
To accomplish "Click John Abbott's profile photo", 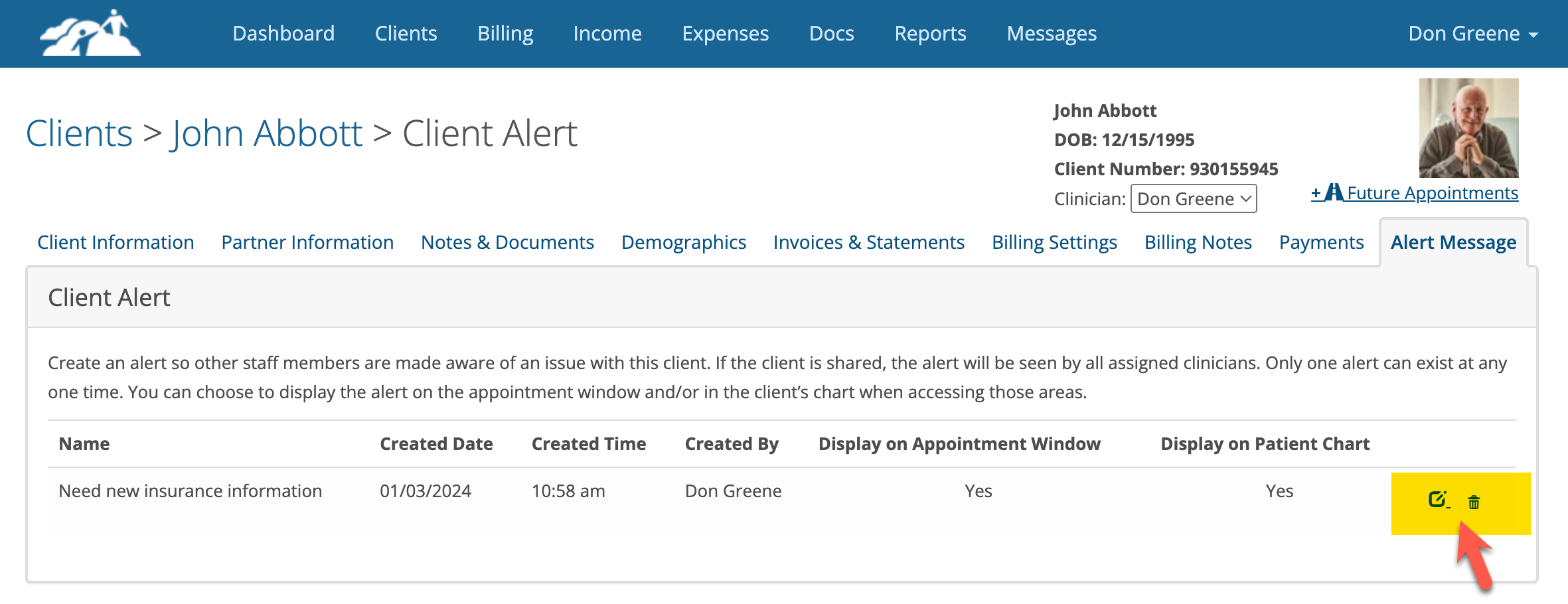I will pyautogui.click(x=1468, y=128).
